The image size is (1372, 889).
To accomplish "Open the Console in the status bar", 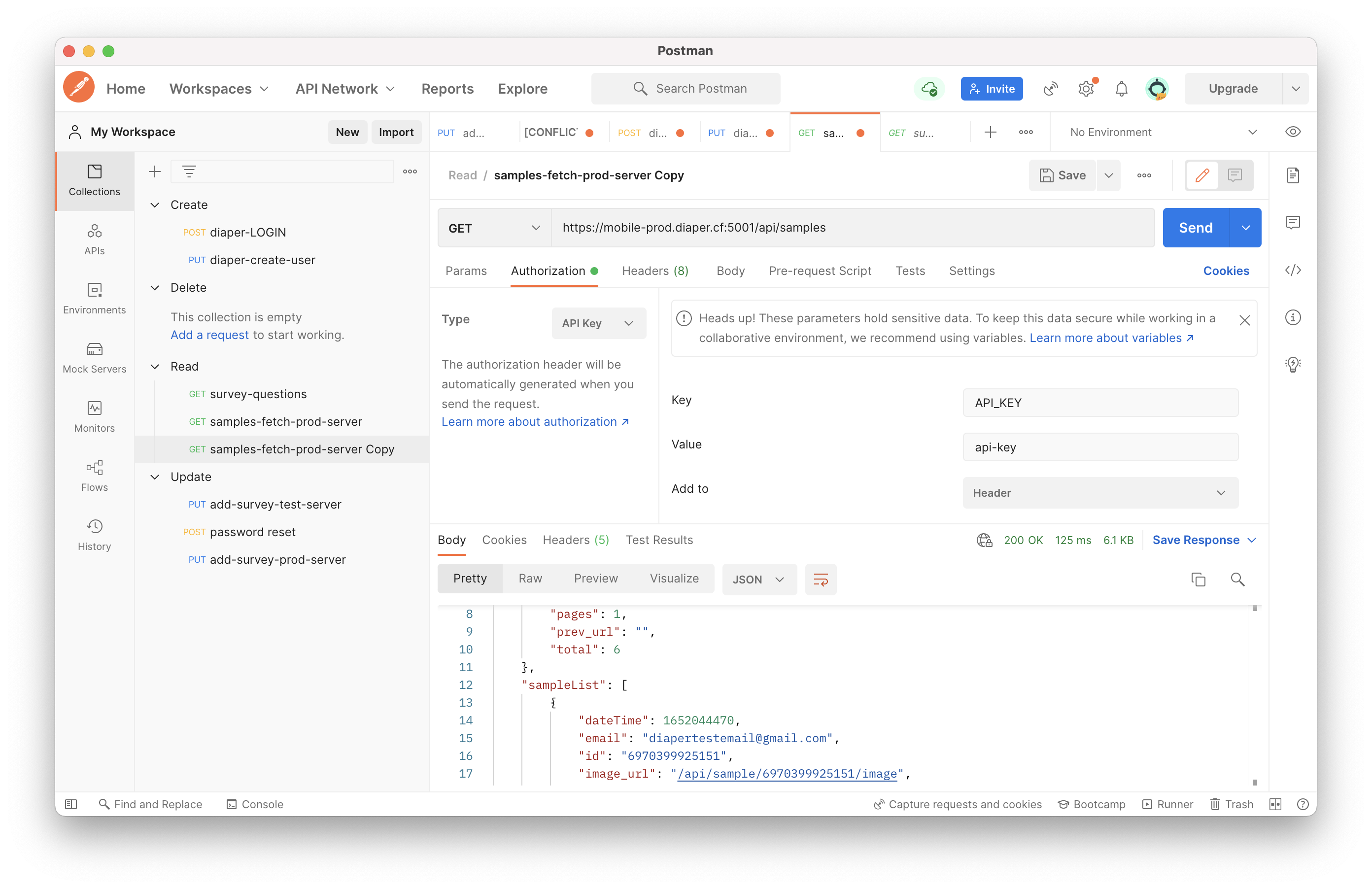I will pyautogui.click(x=254, y=804).
